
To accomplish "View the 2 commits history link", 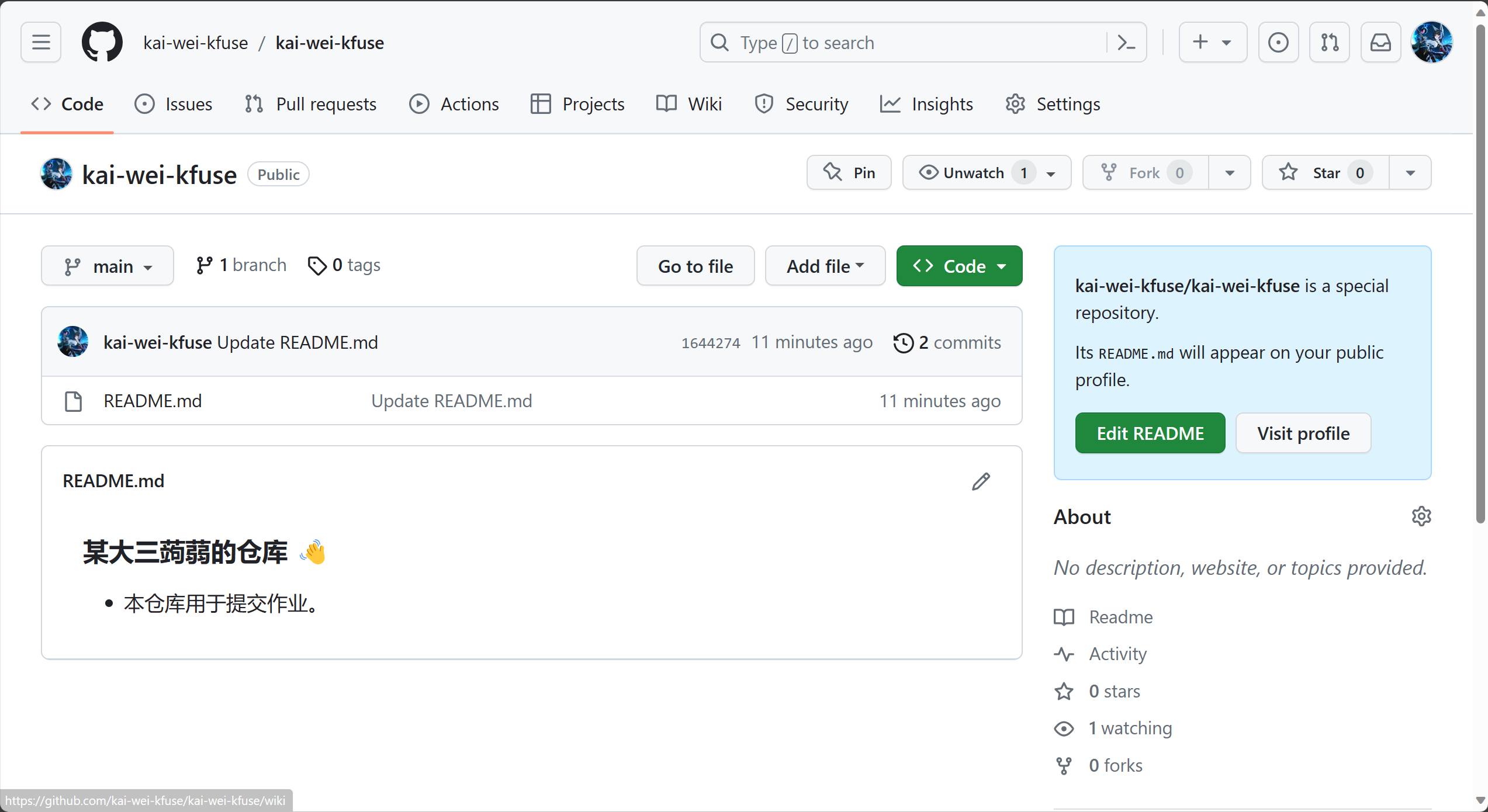I will (x=947, y=342).
